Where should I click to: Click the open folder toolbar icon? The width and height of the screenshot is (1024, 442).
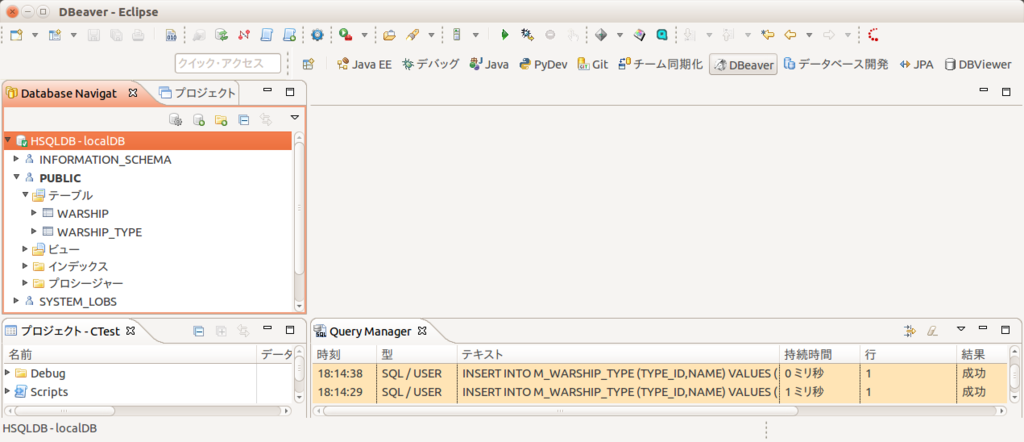pyautogui.click(x=390, y=35)
